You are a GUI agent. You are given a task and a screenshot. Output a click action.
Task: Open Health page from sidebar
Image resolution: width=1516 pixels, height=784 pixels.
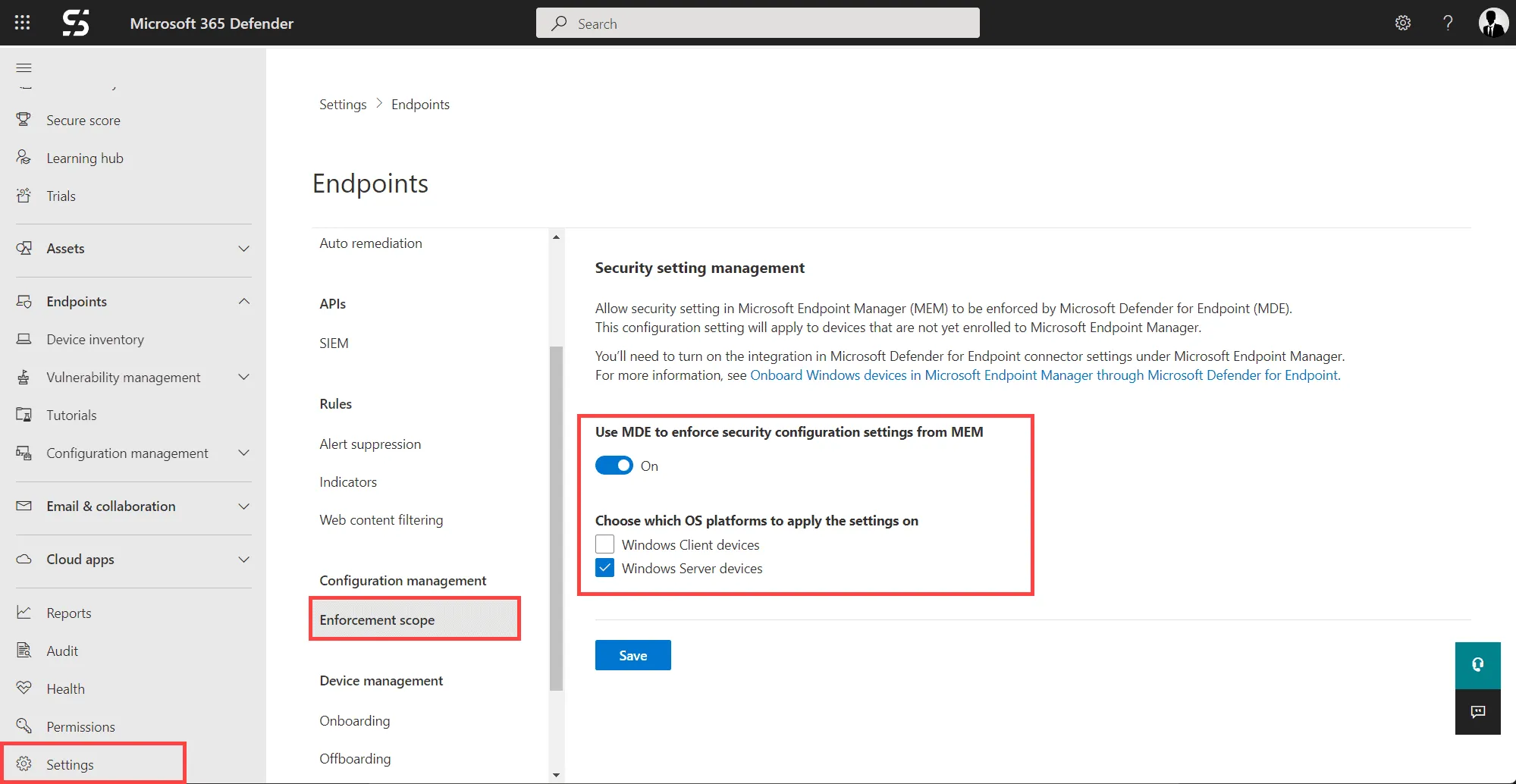(x=65, y=688)
